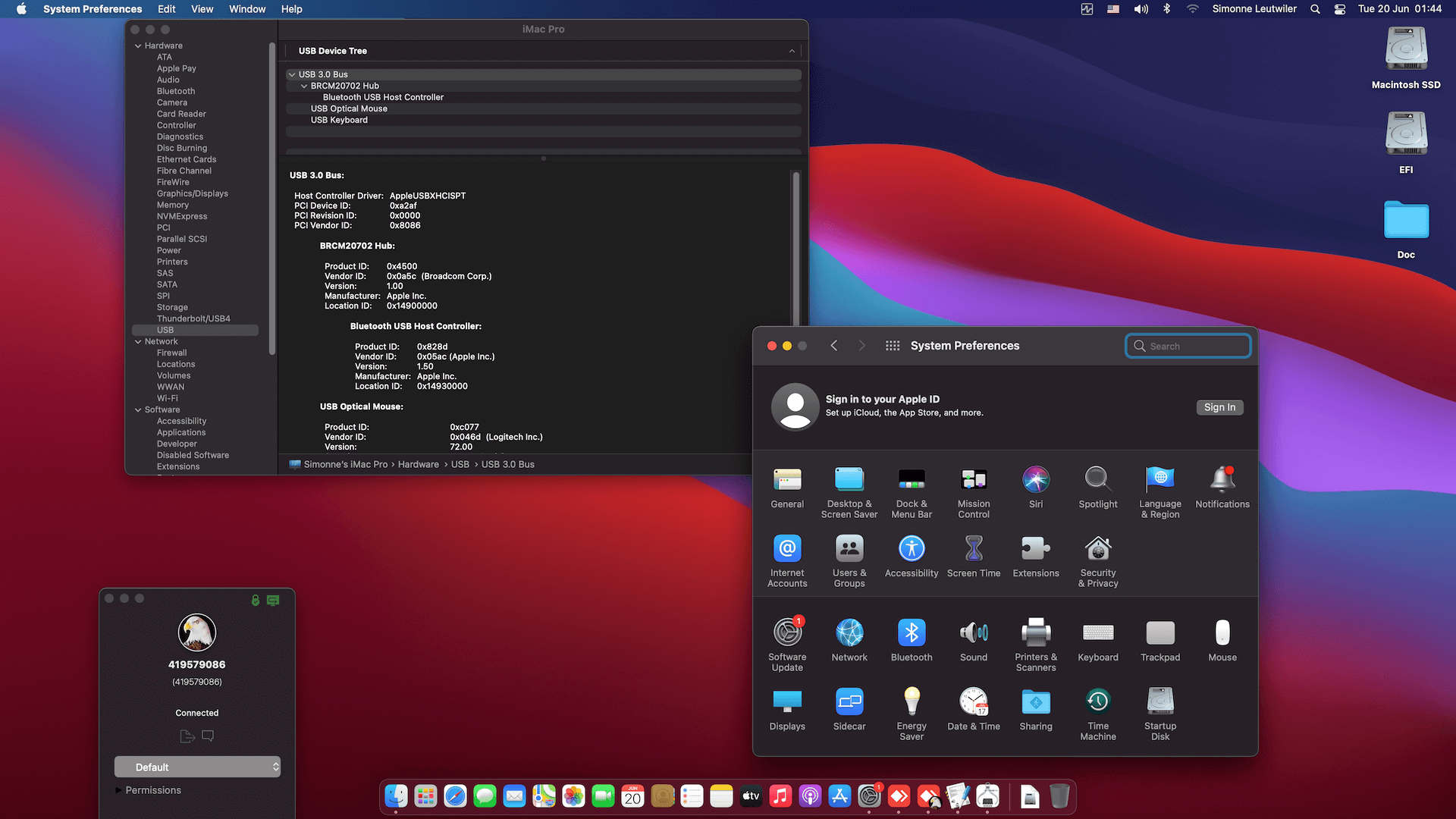Viewport: 1456px width, 819px height.
Task: Open the System Preferences app menu
Action: coord(93,9)
